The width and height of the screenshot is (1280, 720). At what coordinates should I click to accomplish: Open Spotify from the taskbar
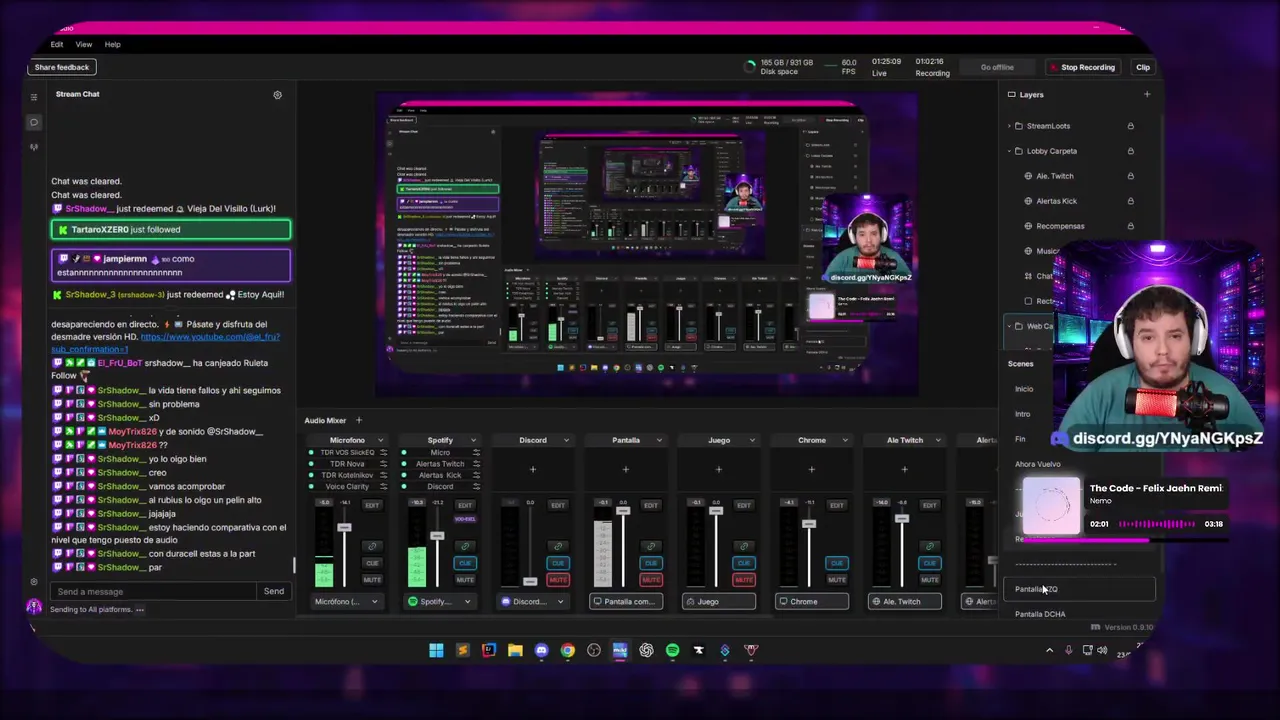(x=672, y=650)
